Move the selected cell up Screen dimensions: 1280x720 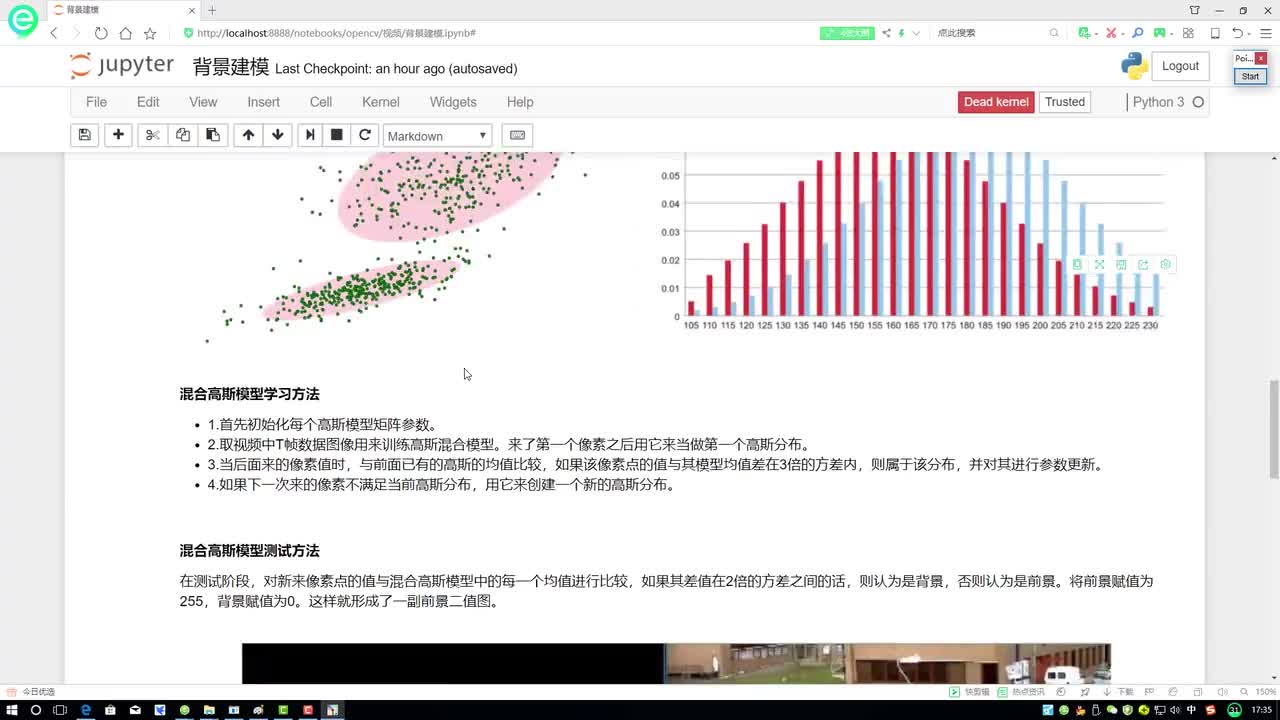tap(248, 135)
